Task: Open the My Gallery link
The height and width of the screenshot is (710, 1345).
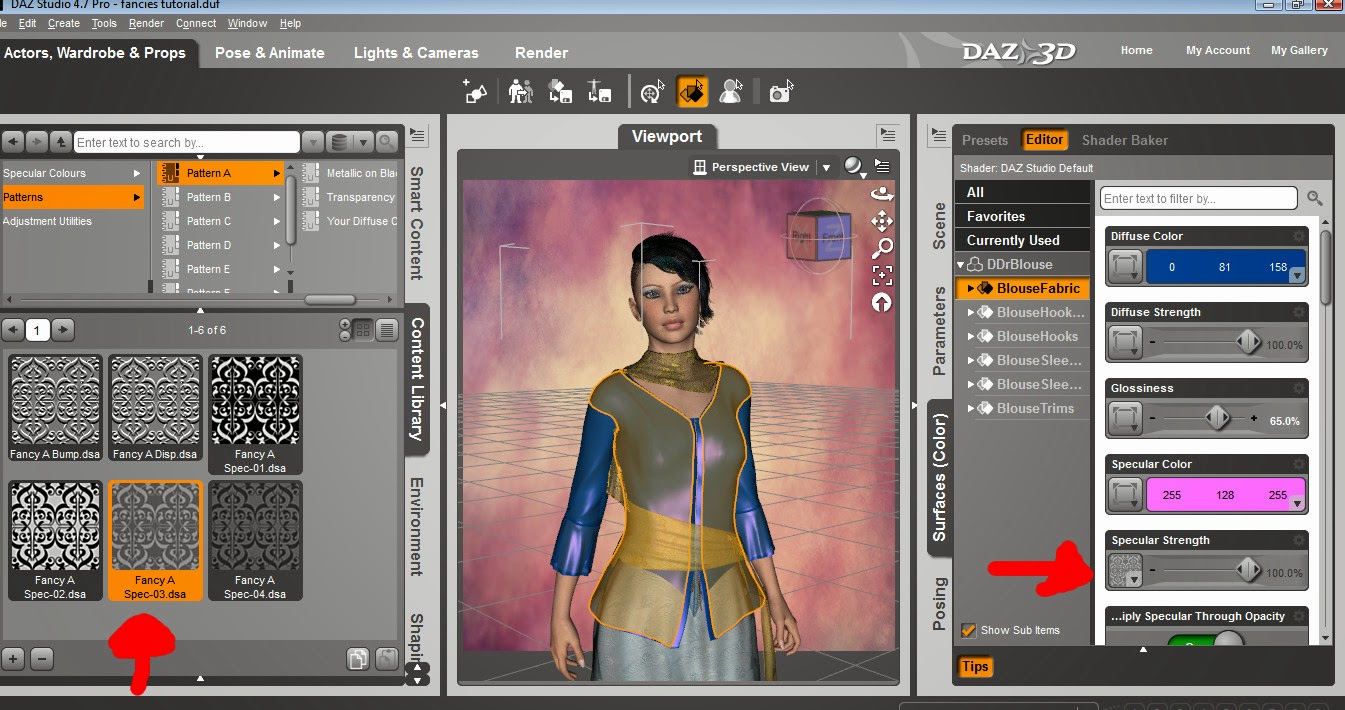Action: [1300, 50]
